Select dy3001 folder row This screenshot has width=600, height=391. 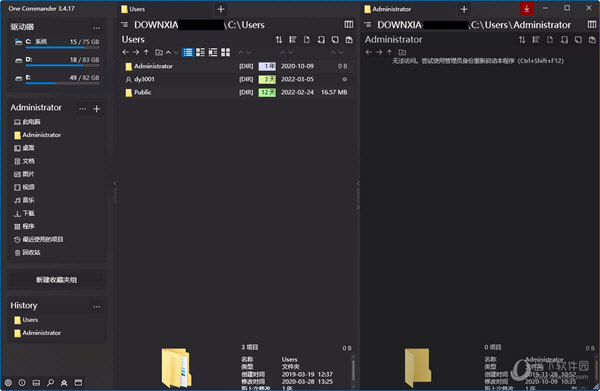[x=236, y=79]
